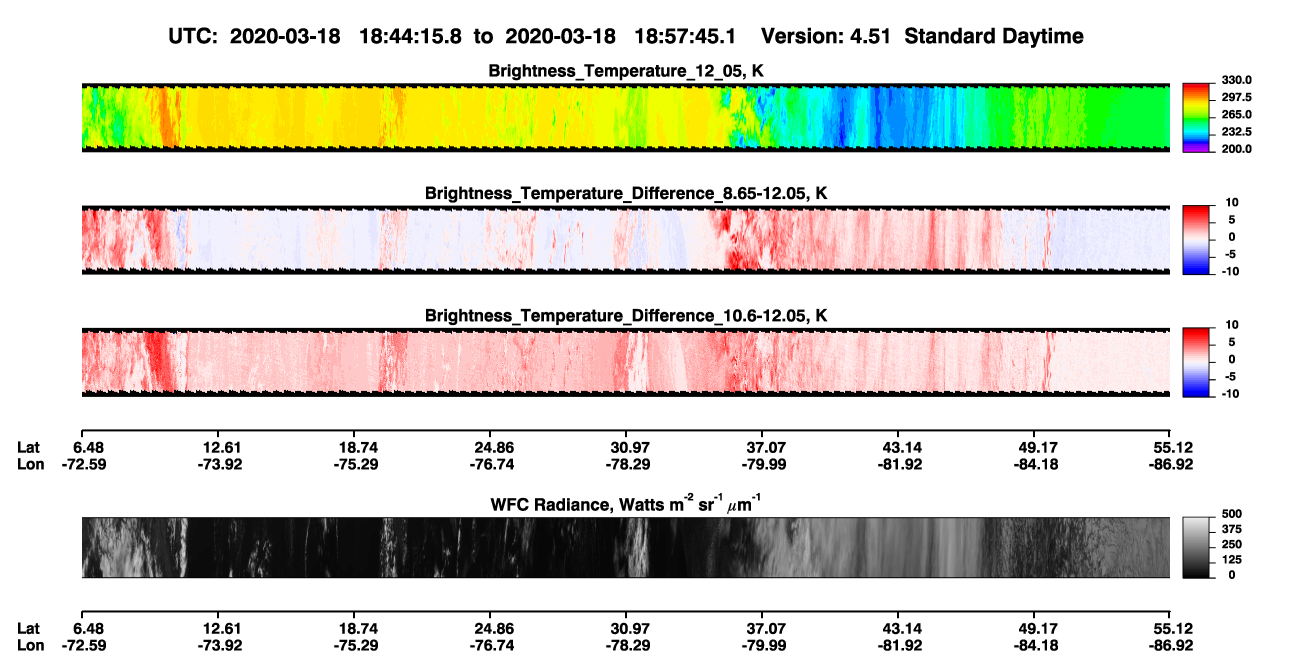Click the Version: 4.51 text

[x=824, y=36]
